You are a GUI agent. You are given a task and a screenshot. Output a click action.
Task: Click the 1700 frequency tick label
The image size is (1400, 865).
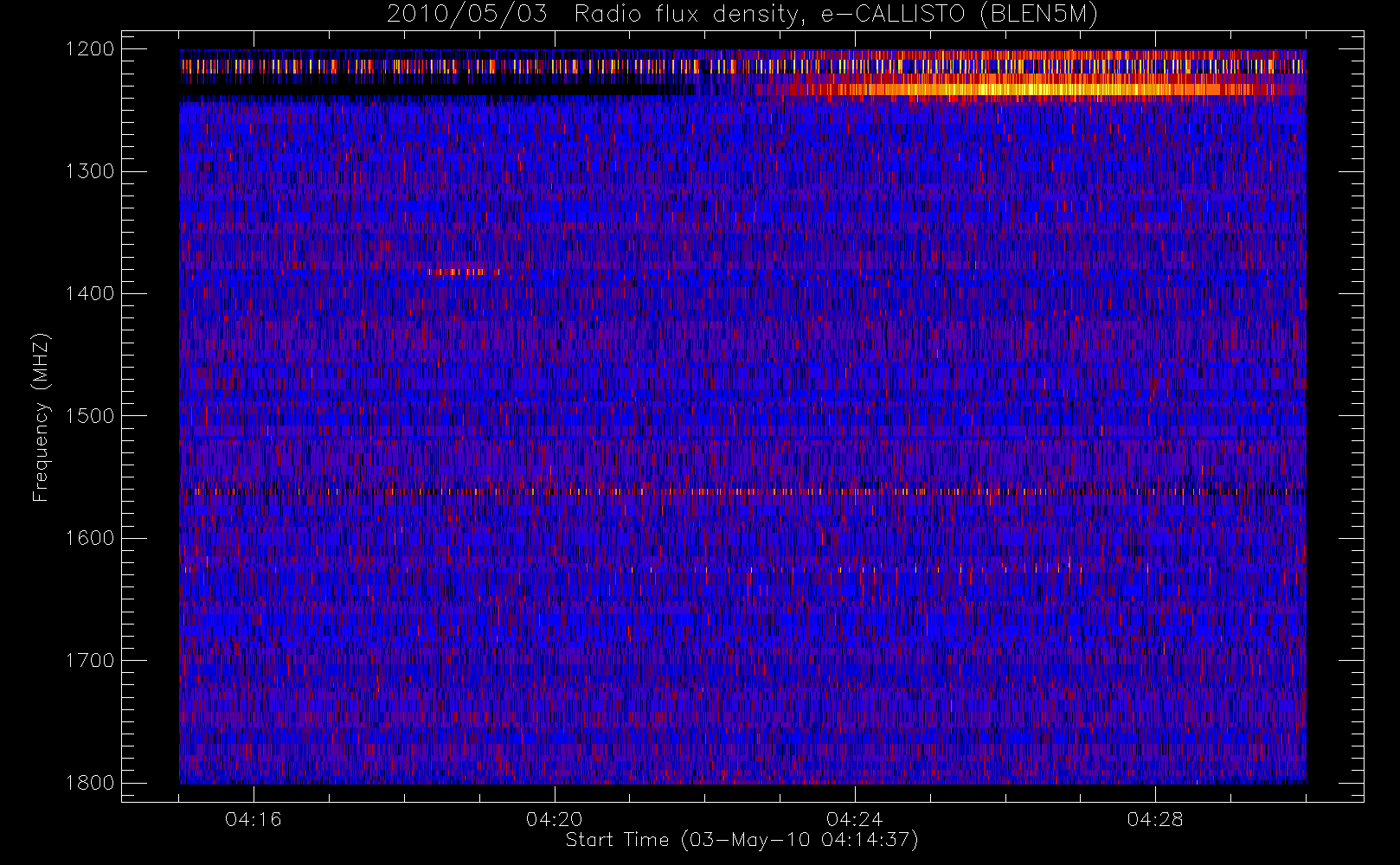(90, 661)
